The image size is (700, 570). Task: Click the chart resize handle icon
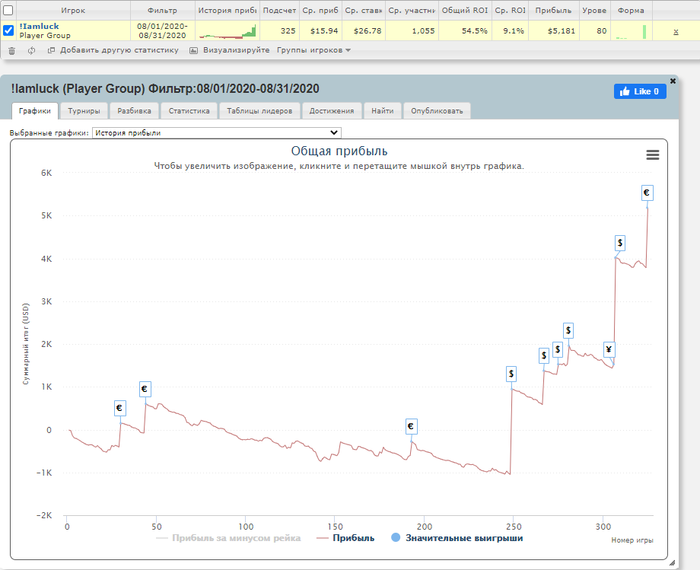click(x=672, y=562)
